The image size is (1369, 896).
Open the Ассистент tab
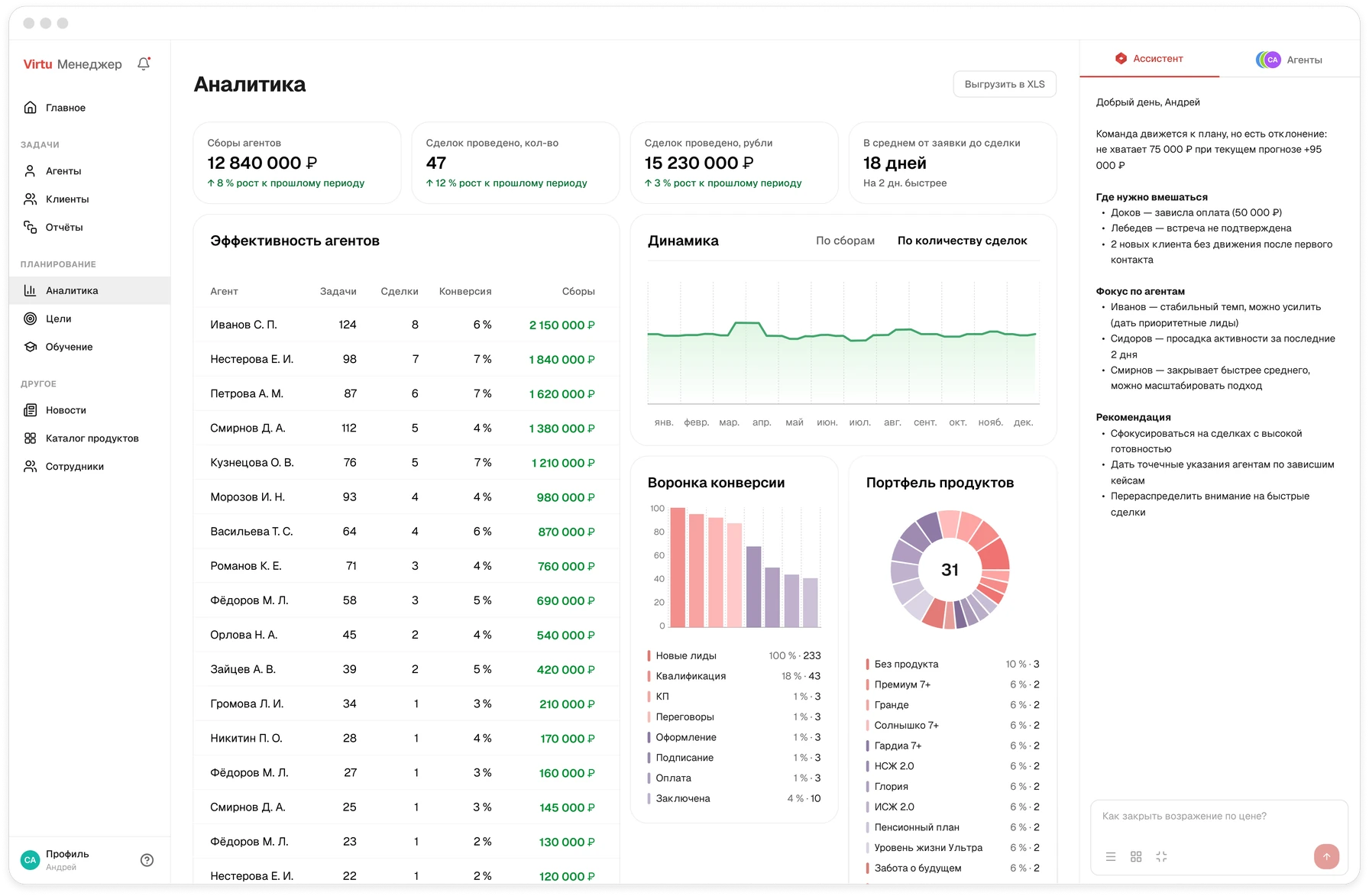coord(1149,59)
